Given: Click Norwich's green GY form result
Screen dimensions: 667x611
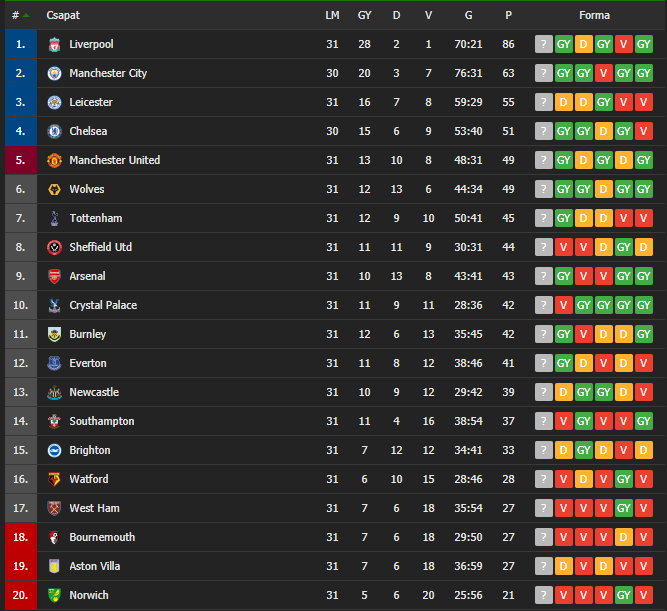Looking at the screenshot, I should tap(624, 595).
